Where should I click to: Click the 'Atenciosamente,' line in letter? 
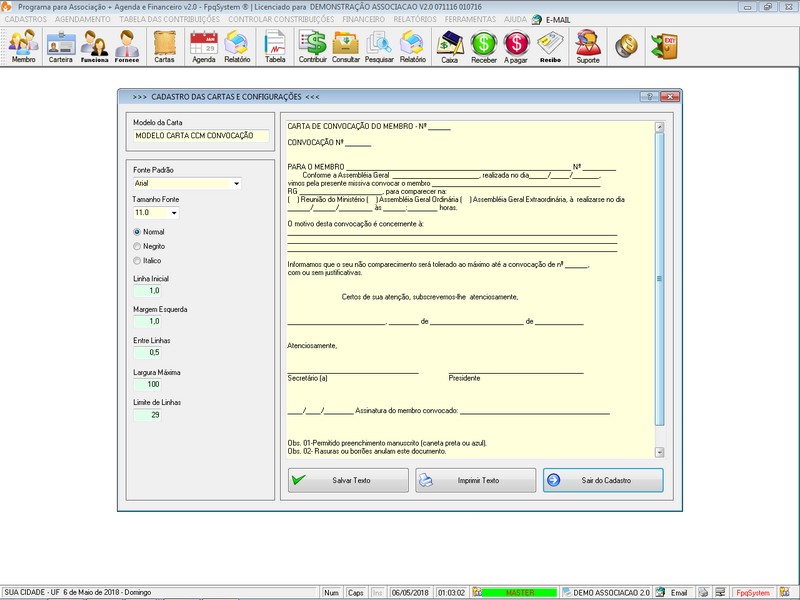(x=312, y=346)
